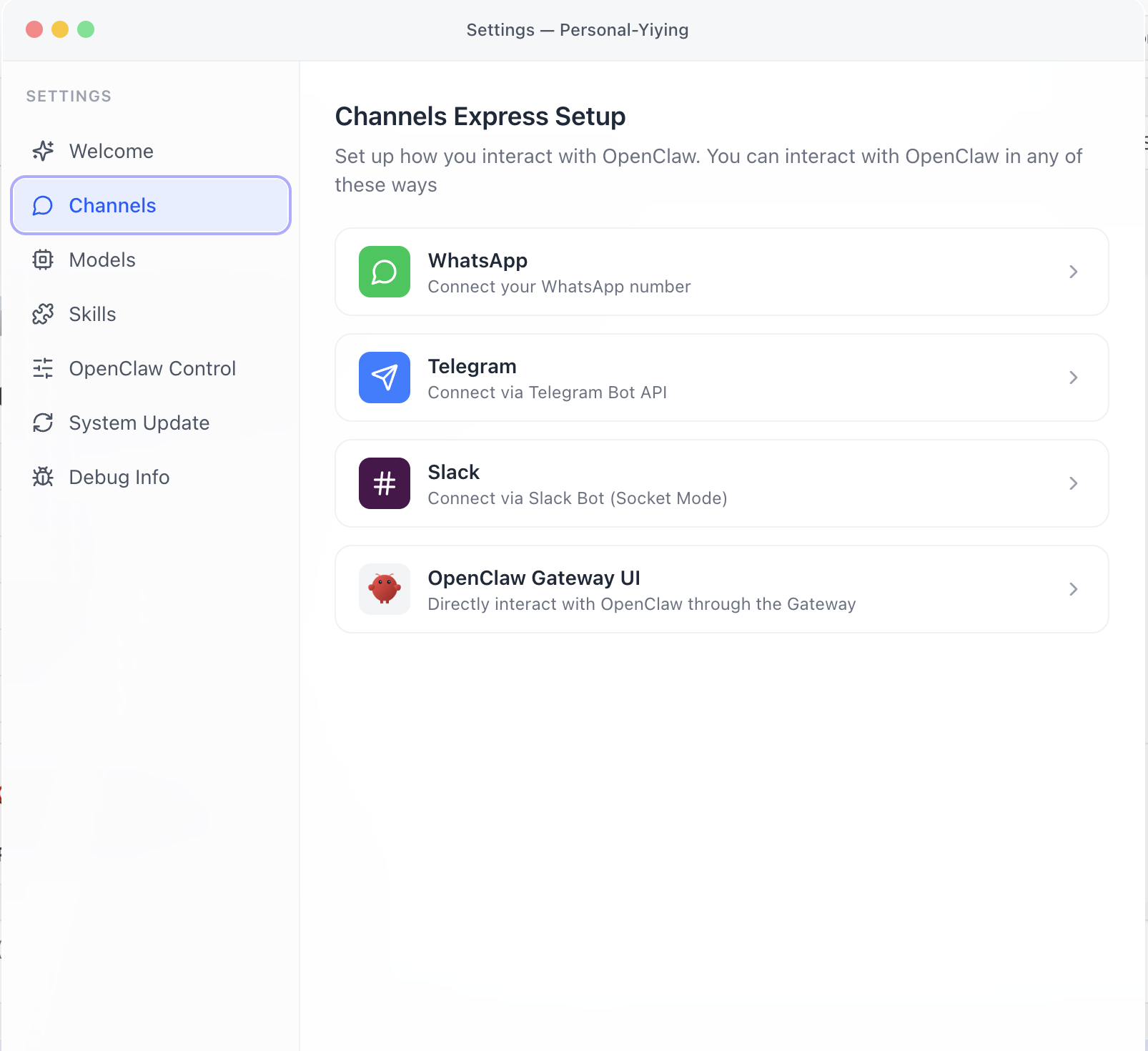Screen dimensions: 1148x1051
Task: Click the green WhatsApp logo icon
Action: [x=385, y=272]
